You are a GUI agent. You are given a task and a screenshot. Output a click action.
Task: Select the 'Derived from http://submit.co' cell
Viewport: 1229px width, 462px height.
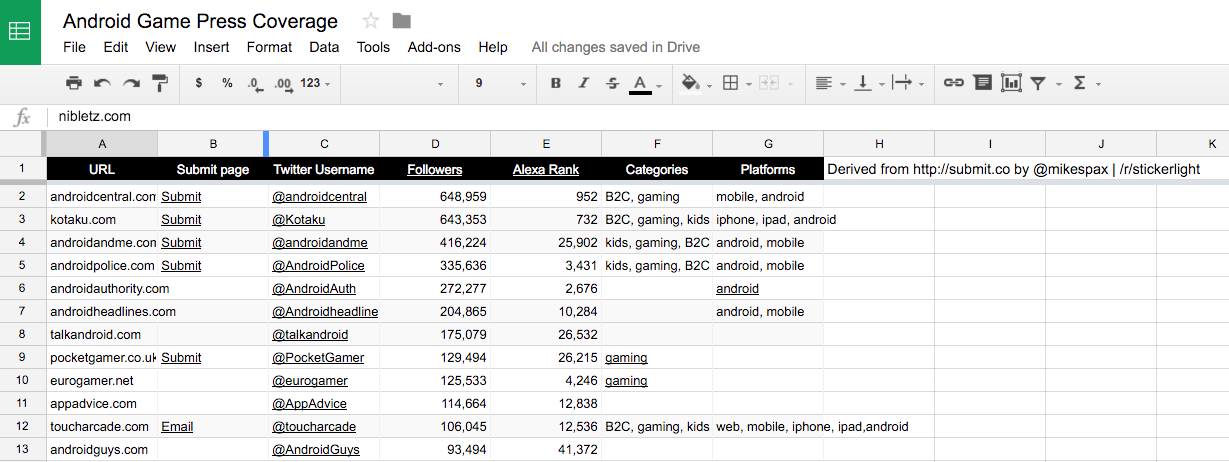(x=879, y=170)
